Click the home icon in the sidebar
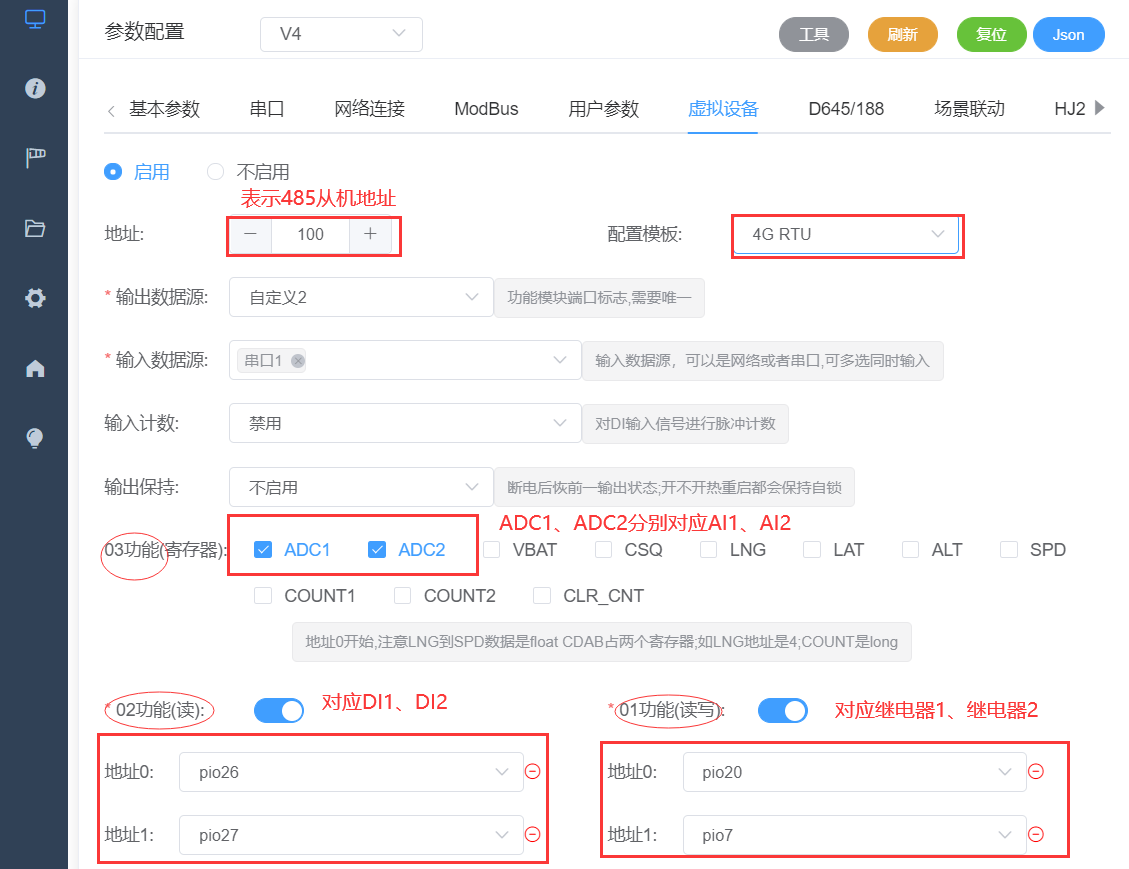This screenshot has width=1129, height=869. pos(33,368)
